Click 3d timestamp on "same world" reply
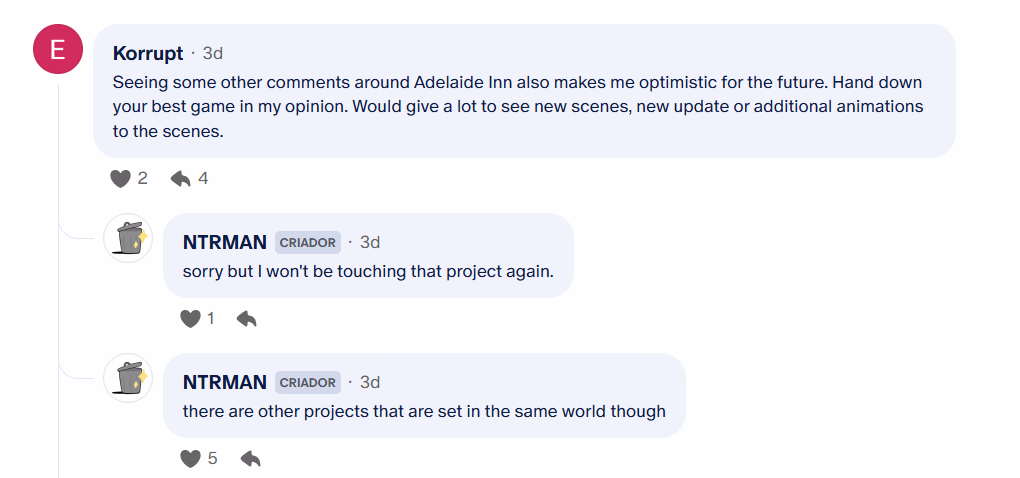Viewport: 1020px width, 478px height. pos(370,382)
